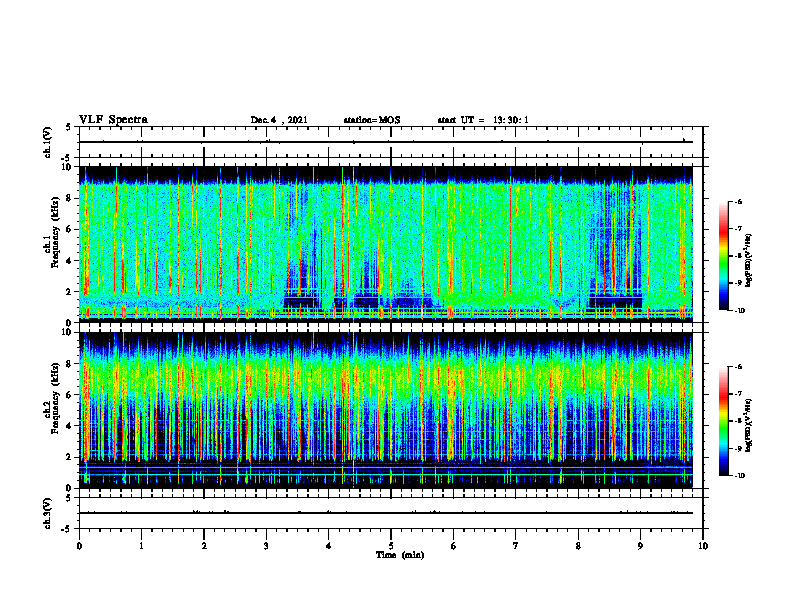Image resolution: width=792 pixels, height=612 pixels.
Task: Click the "Time (min)" axis title
Action: coord(400,555)
